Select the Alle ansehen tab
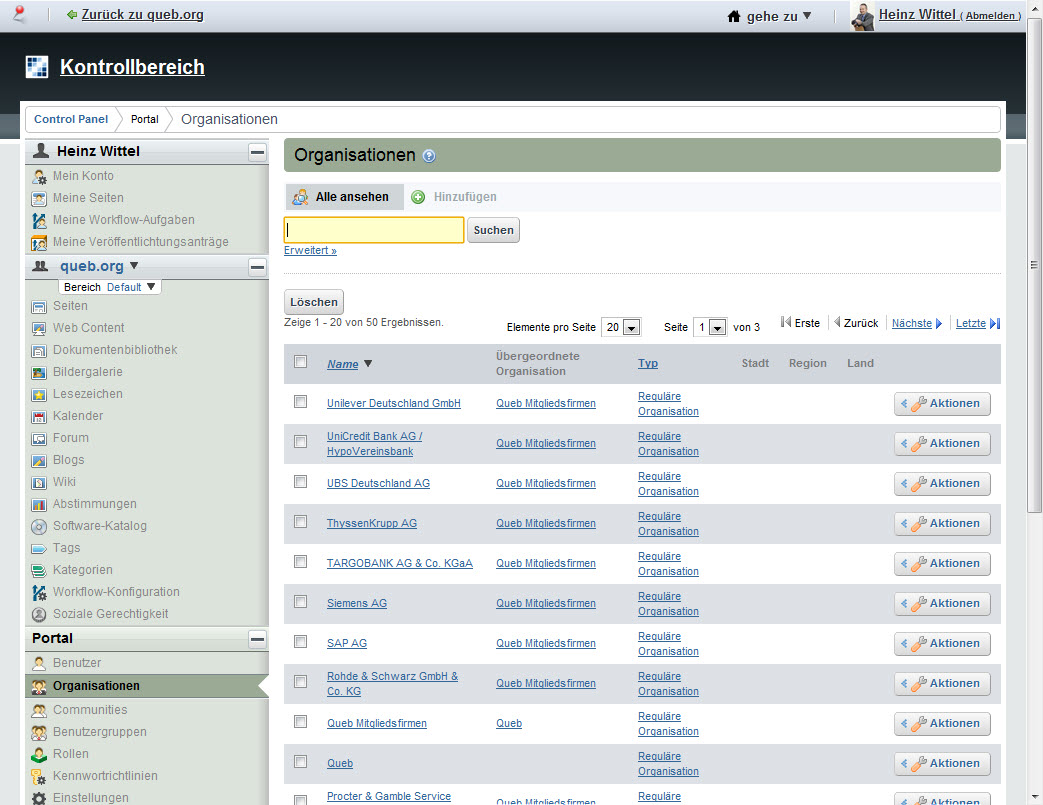This screenshot has height=805, width=1043. (344, 197)
